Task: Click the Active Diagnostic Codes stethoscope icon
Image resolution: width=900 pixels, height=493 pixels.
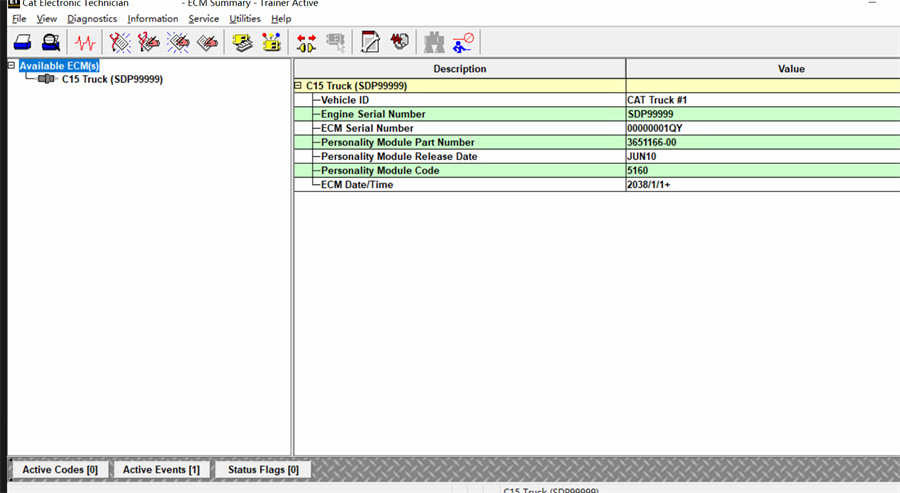Action: point(121,43)
